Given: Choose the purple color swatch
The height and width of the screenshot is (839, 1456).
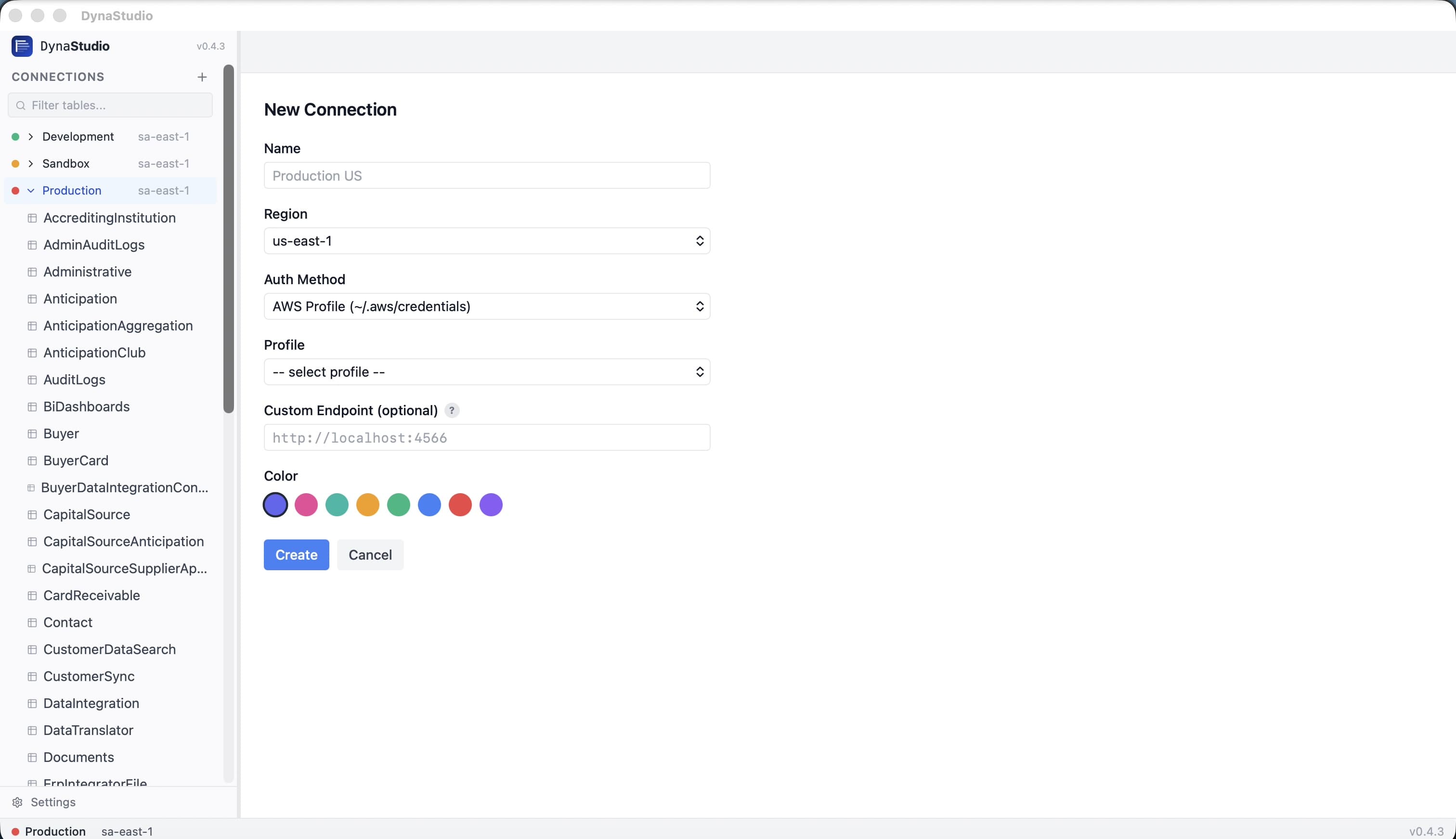Looking at the screenshot, I should (x=491, y=505).
